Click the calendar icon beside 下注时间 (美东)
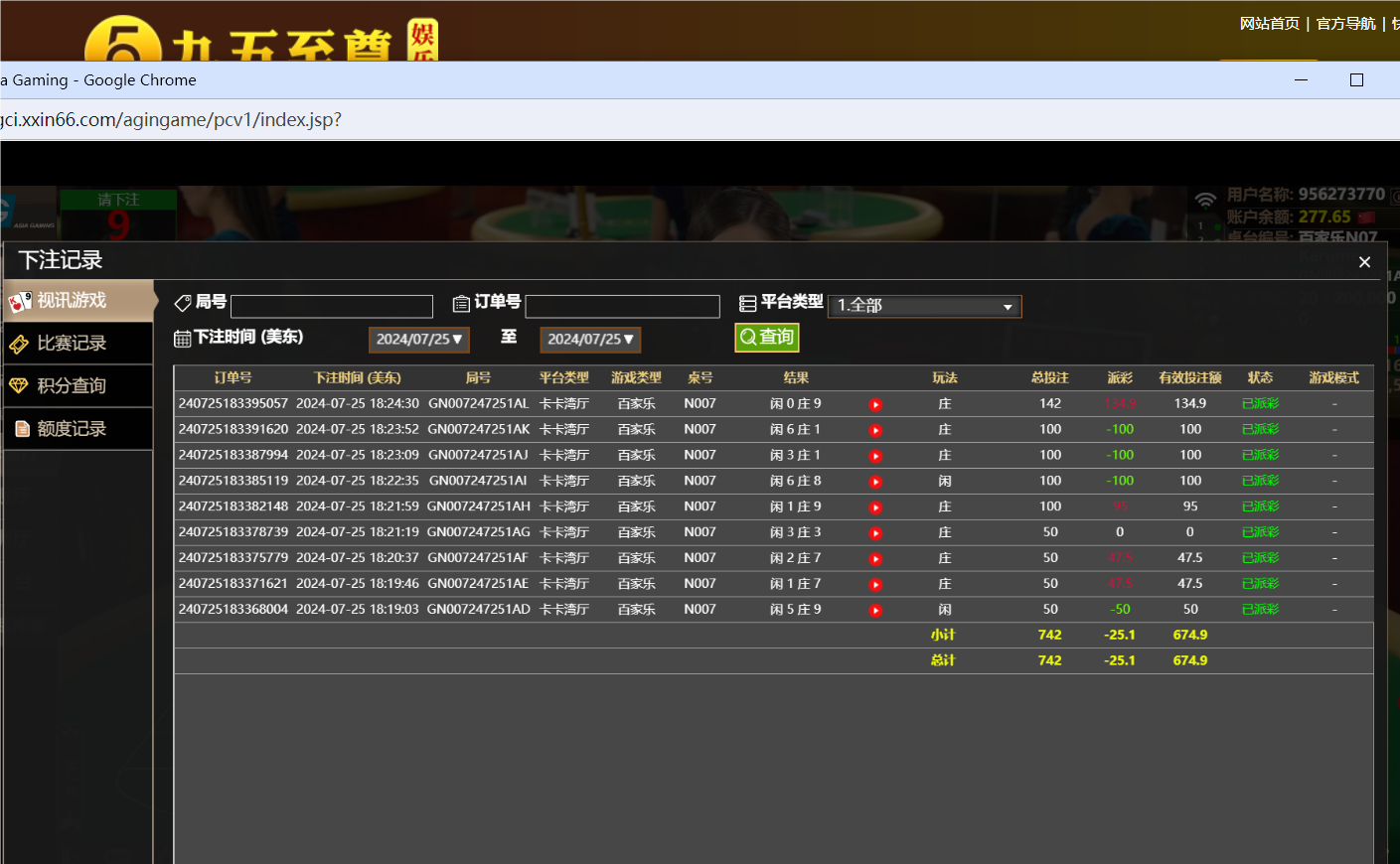 (x=182, y=339)
